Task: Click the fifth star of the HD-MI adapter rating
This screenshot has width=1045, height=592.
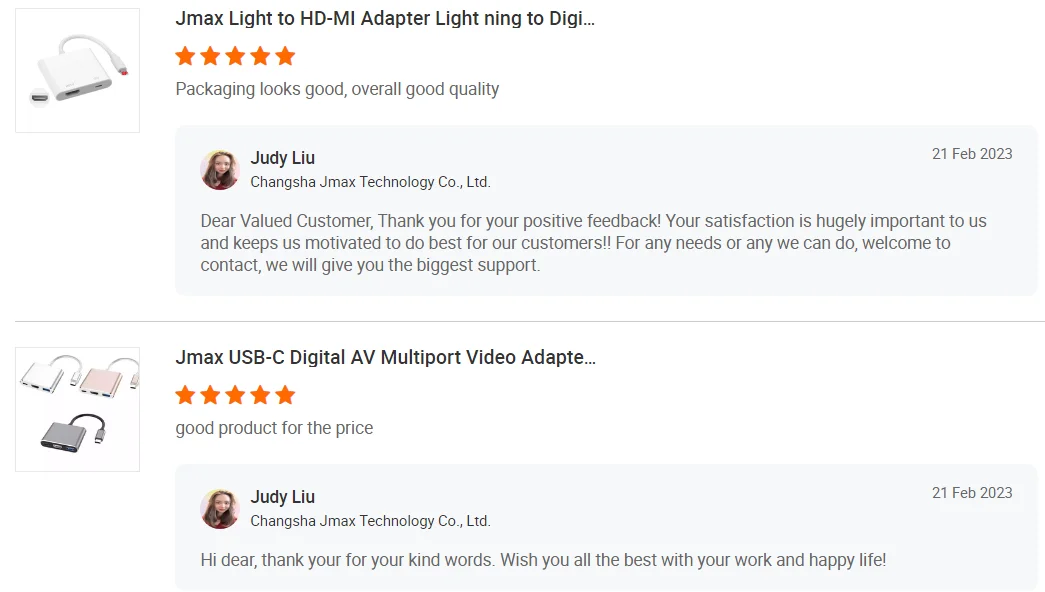Action: pyautogui.click(x=285, y=56)
